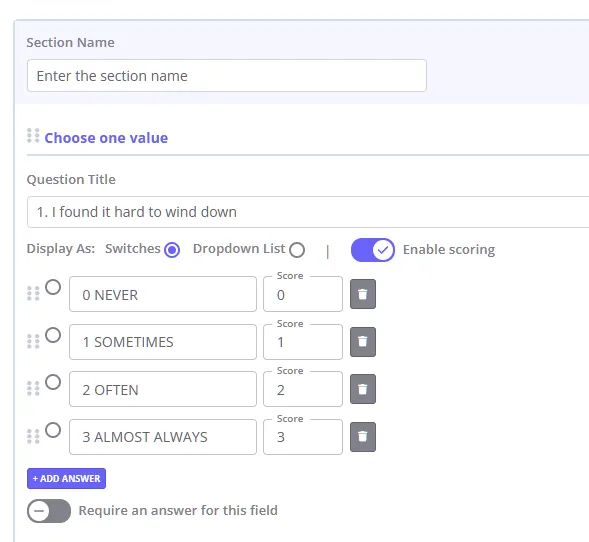This screenshot has height=542, width=589.
Task: Toggle 'Require an answer for this field'
Action: 49,511
